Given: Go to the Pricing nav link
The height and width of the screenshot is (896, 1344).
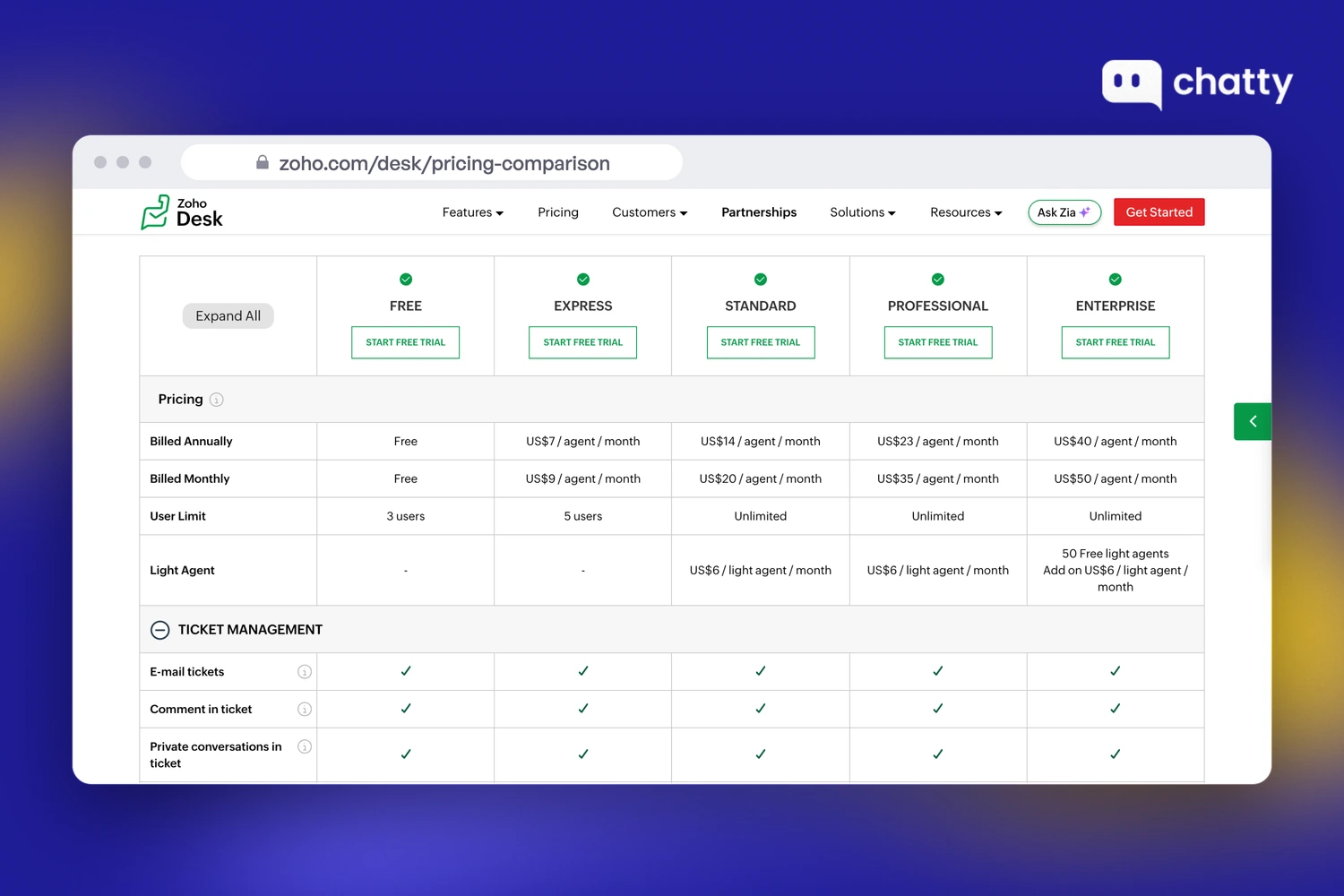Looking at the screenshot, I should tap(558, 212).
